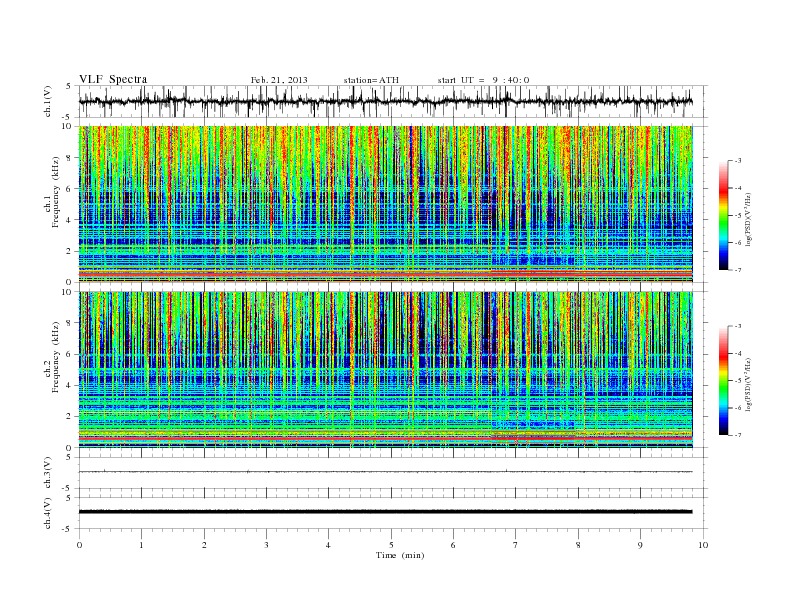This screenshot has width=792, height=612.
Task: Click the time axis tick label 4
Action: pyautogui.click(x=328, y=545)
